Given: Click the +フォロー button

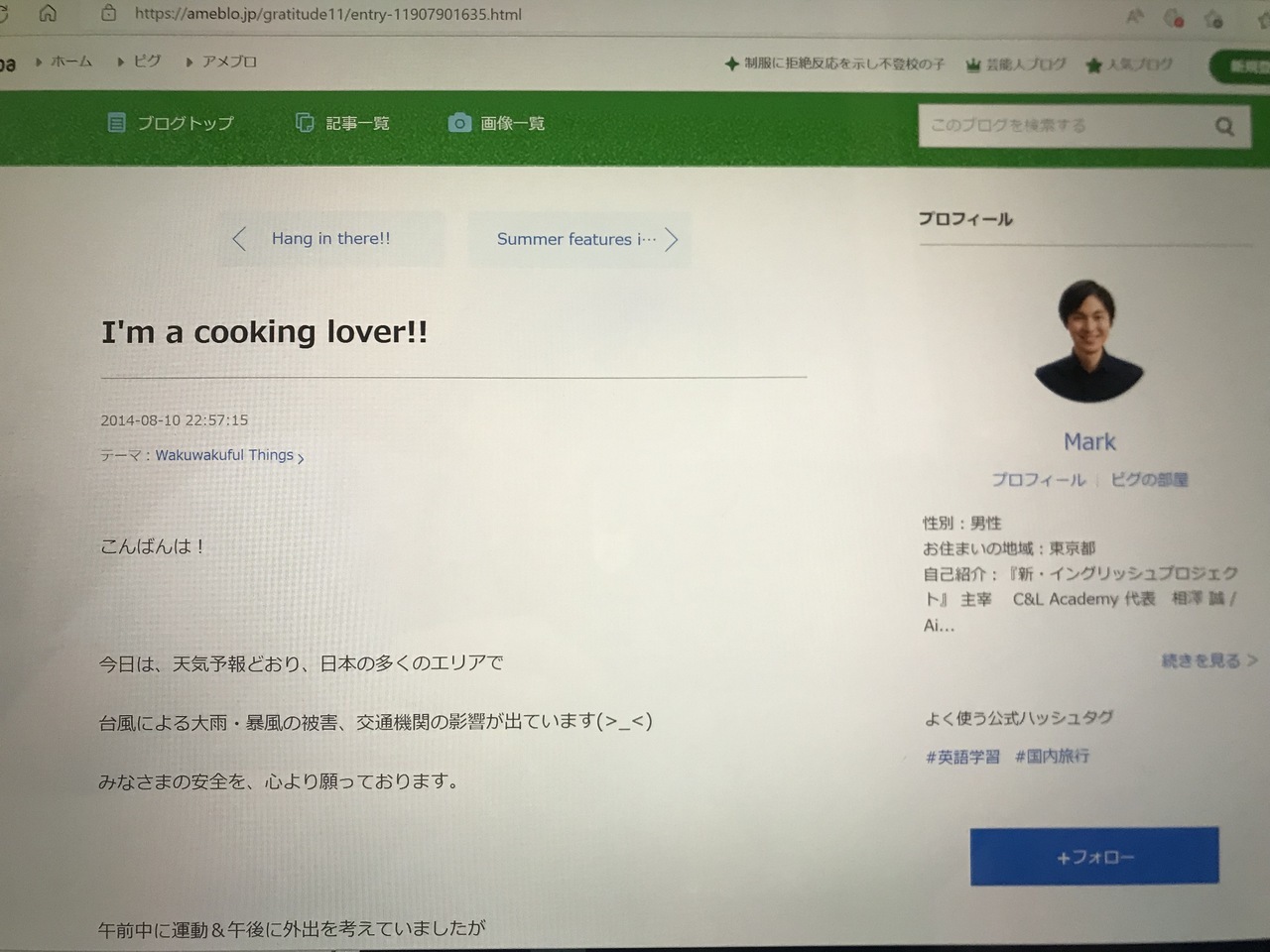Looking at the screenshot, I should [1094, 856].
